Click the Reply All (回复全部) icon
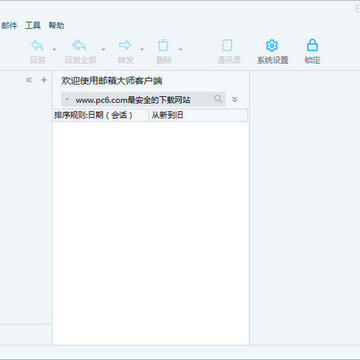This screenshot has height=360, width=360. (79, 45)
